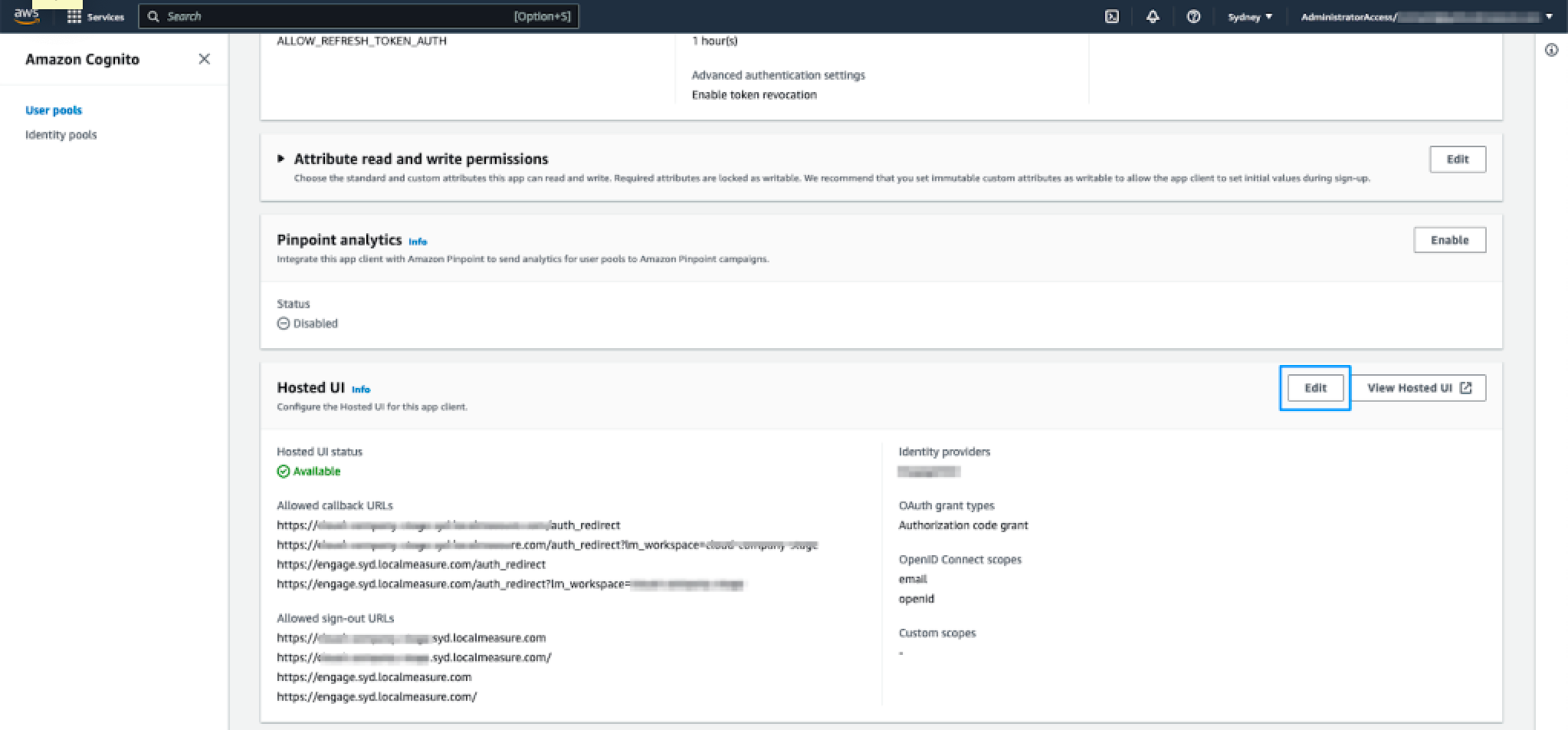Edit the Hosted UI settings
Screen dimensions: 1568x730
(1315, 388)
